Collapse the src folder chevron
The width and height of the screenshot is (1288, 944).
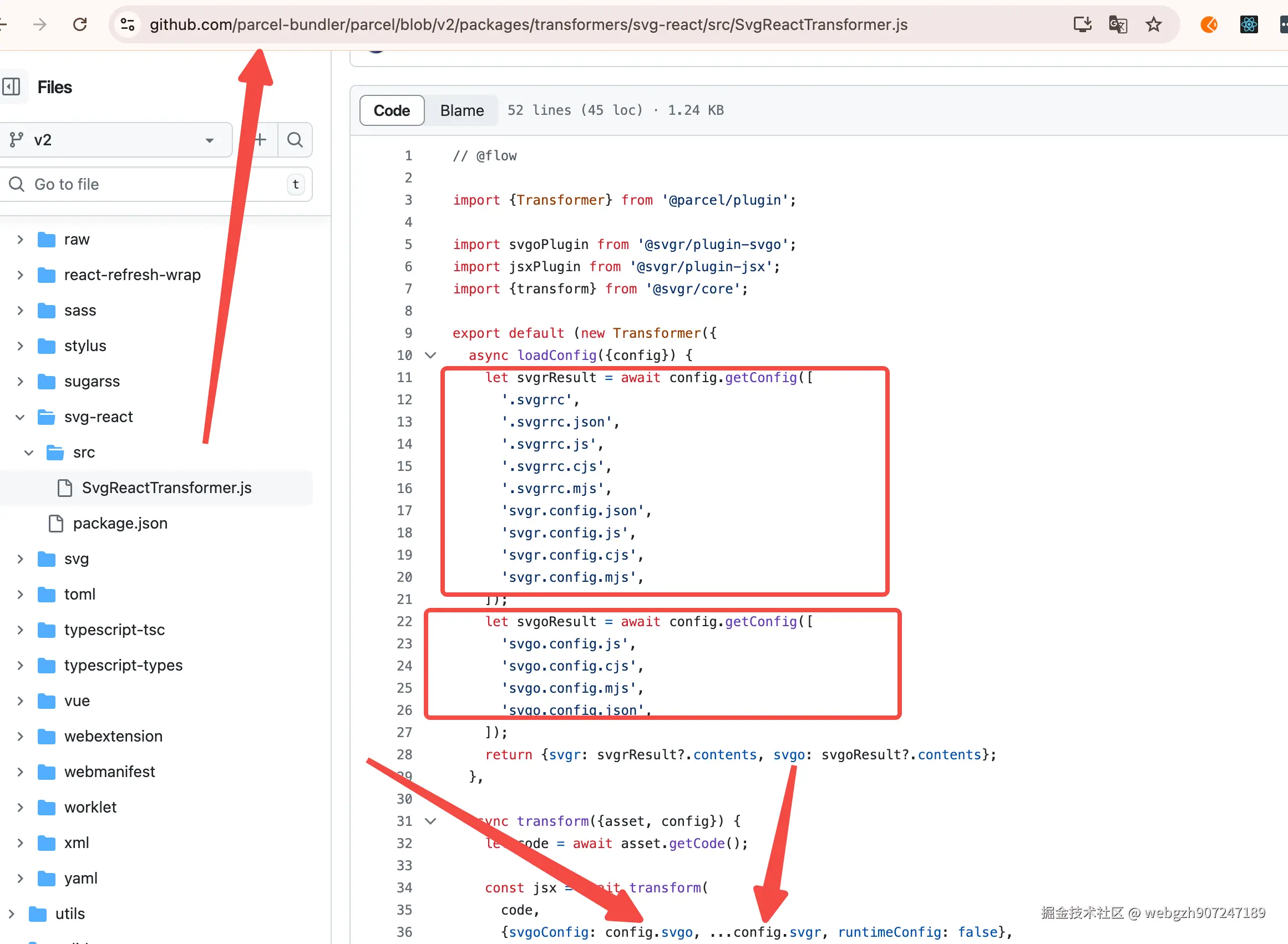[x=29, y=453]
